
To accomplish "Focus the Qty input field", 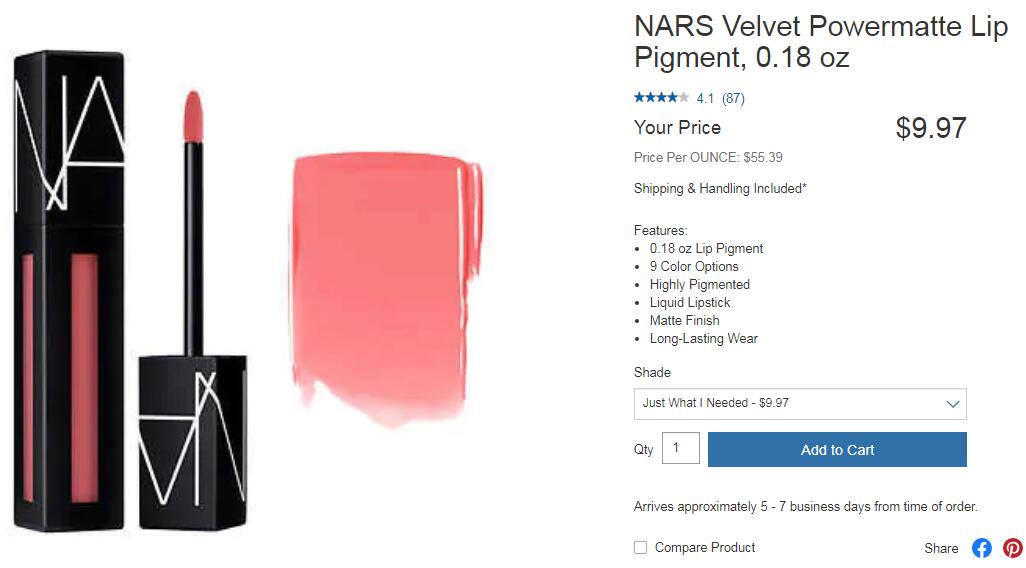I will 681,448.
